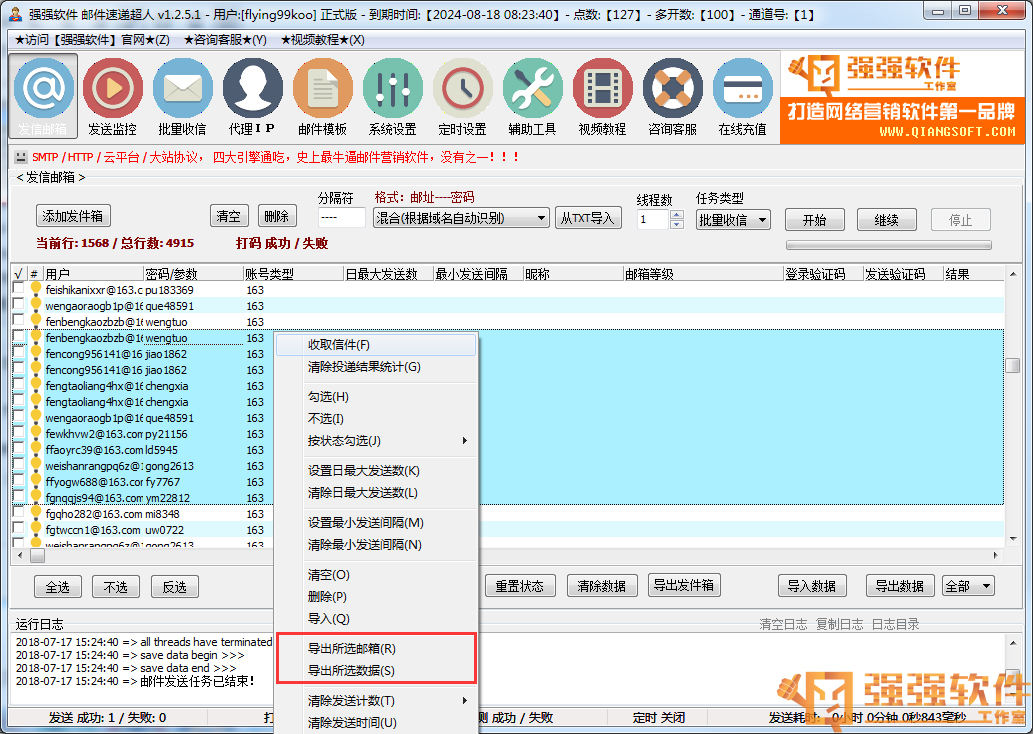Open the 混合(根据域名自动识别) dropdown
The image size is (1033, 734).
click(461, 218)
